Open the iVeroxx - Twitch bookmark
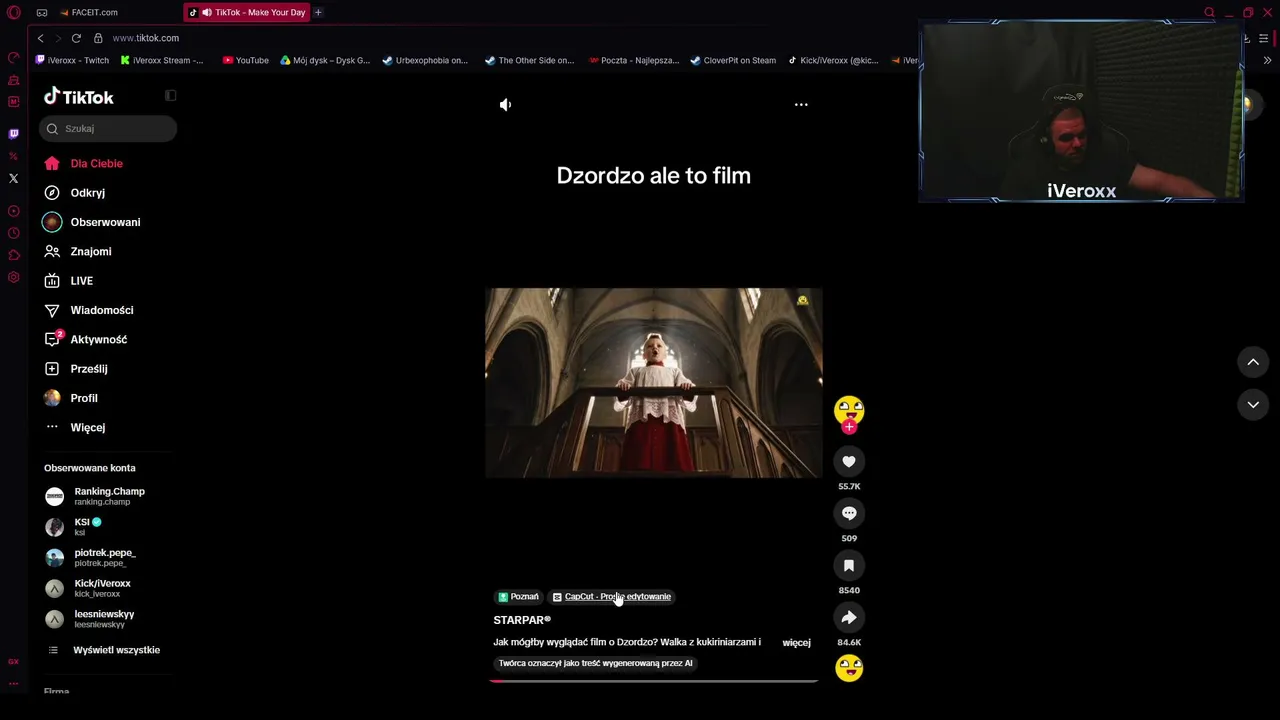Viewport: 1280px width, 720px height. point(72,60)
